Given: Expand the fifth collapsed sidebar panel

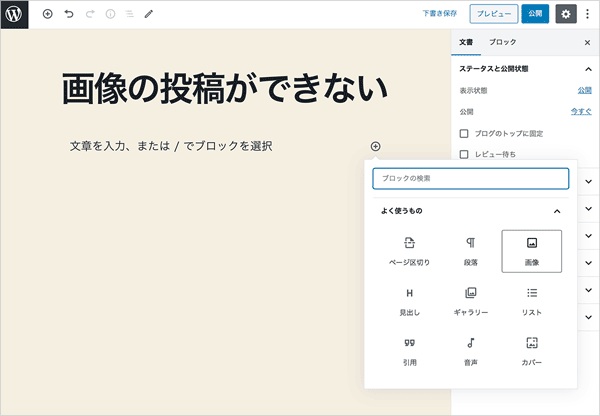Looking at the screenshot, I should pyautogui.click(x=589, y=290).
